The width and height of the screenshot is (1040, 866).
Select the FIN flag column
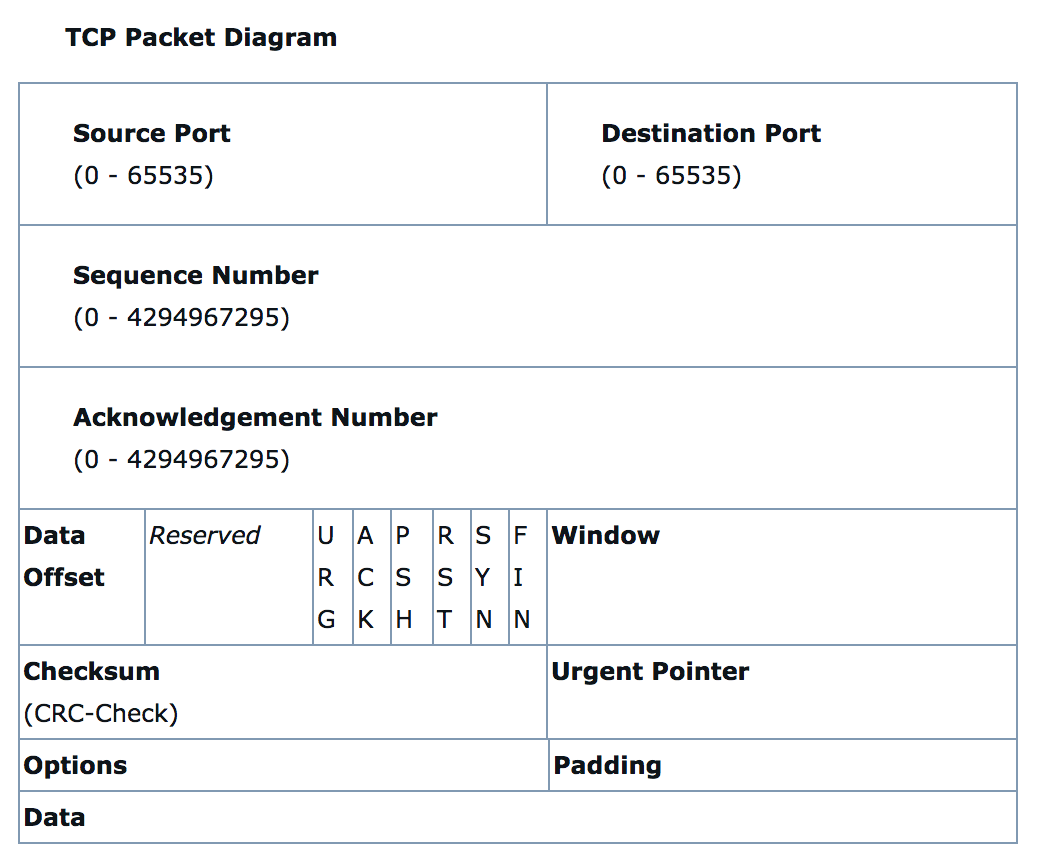tap(521, 578)
